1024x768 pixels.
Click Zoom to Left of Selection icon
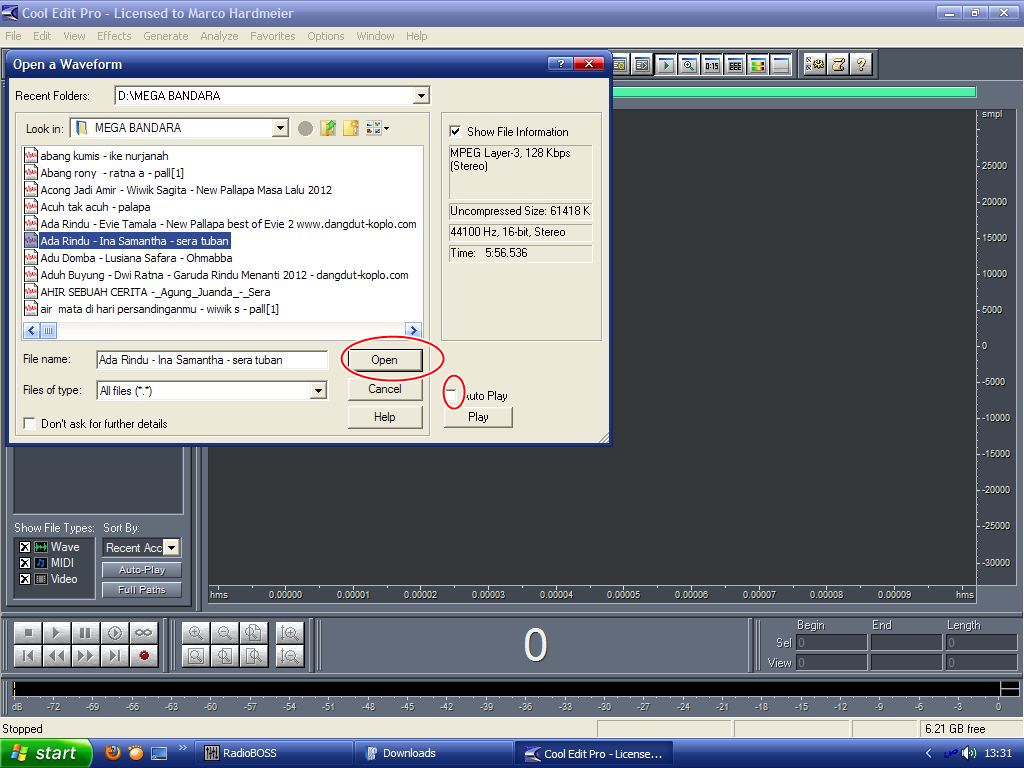[x=225, y=656]
